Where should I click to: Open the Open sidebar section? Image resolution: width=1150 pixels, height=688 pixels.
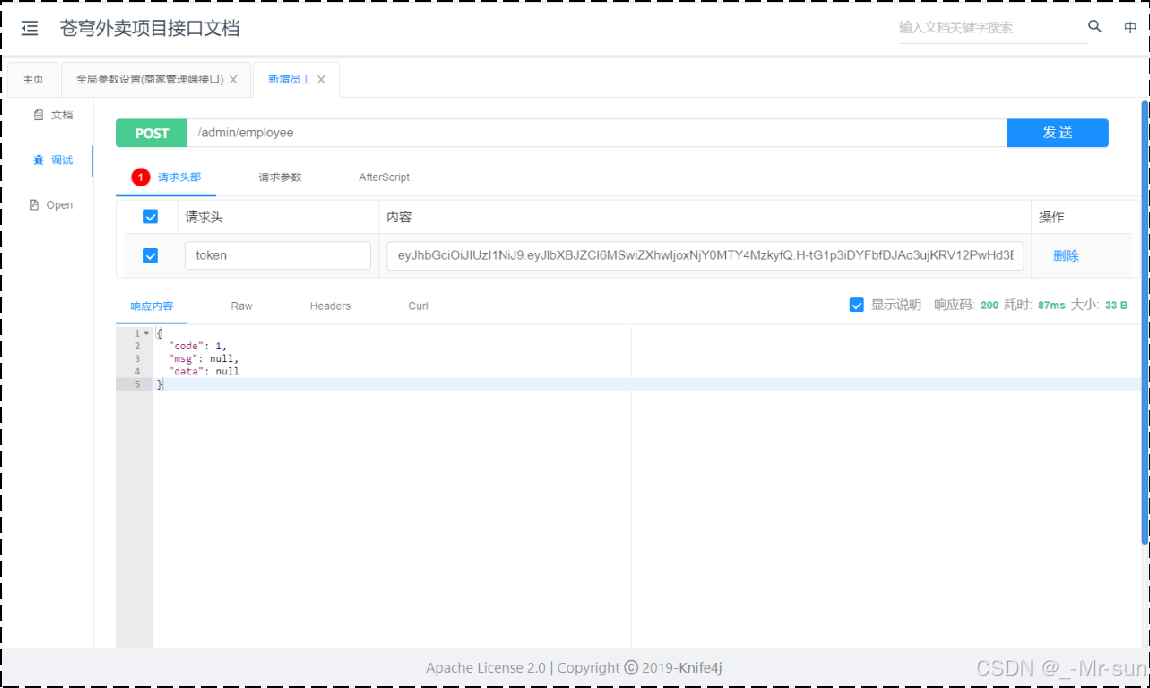pos(51,205)
